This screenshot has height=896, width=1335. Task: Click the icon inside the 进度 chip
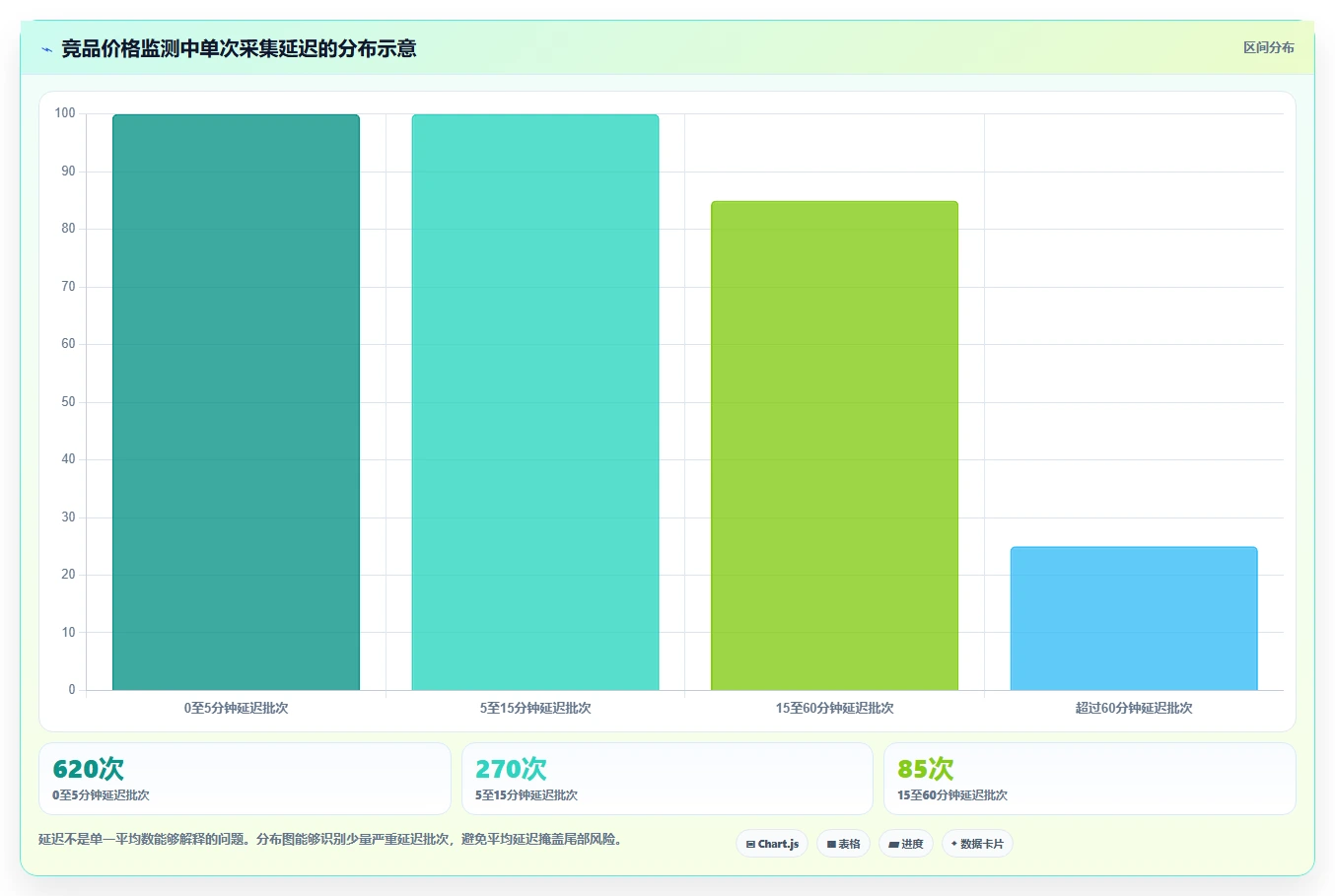[x=893, y=845]
